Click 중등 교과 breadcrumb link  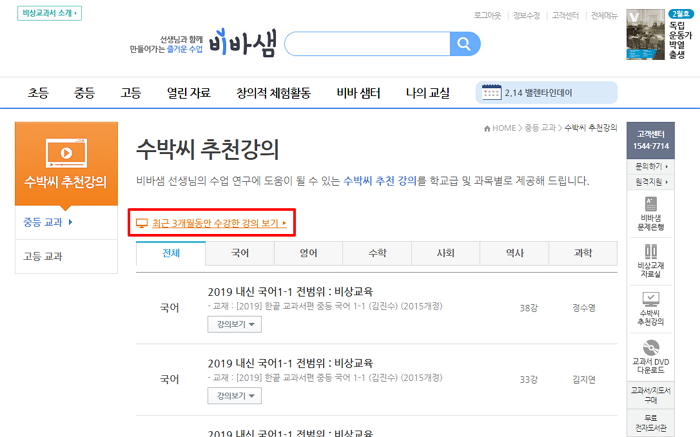[x=540, y=128]
